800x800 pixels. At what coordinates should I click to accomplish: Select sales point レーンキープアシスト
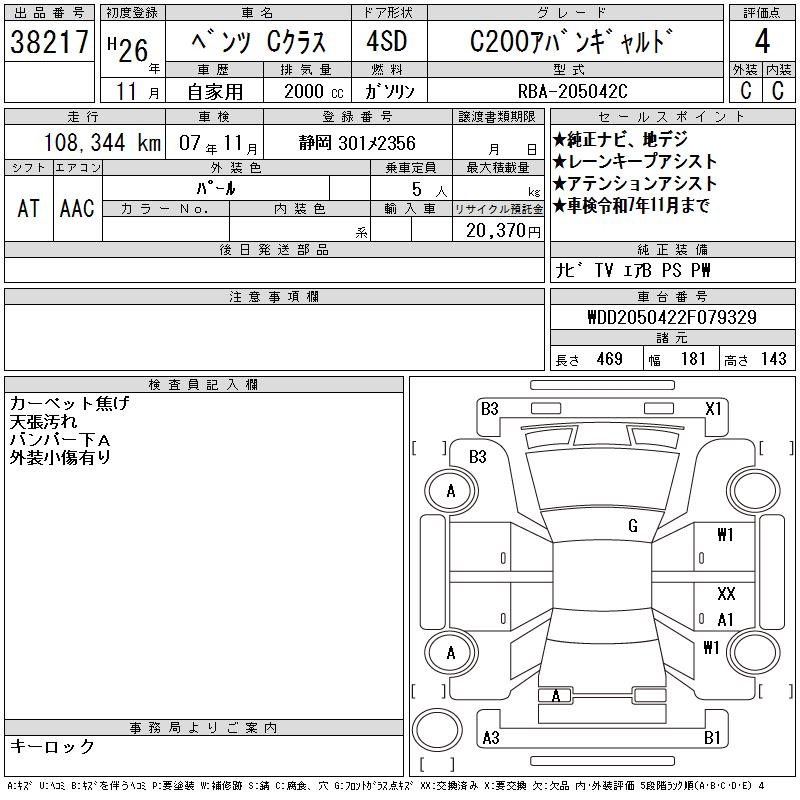pos(635,161)
